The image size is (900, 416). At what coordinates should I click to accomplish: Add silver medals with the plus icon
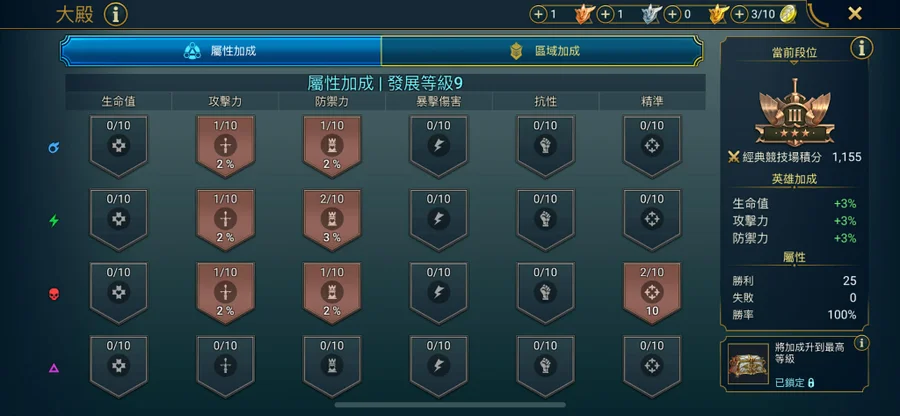point(605,14)
